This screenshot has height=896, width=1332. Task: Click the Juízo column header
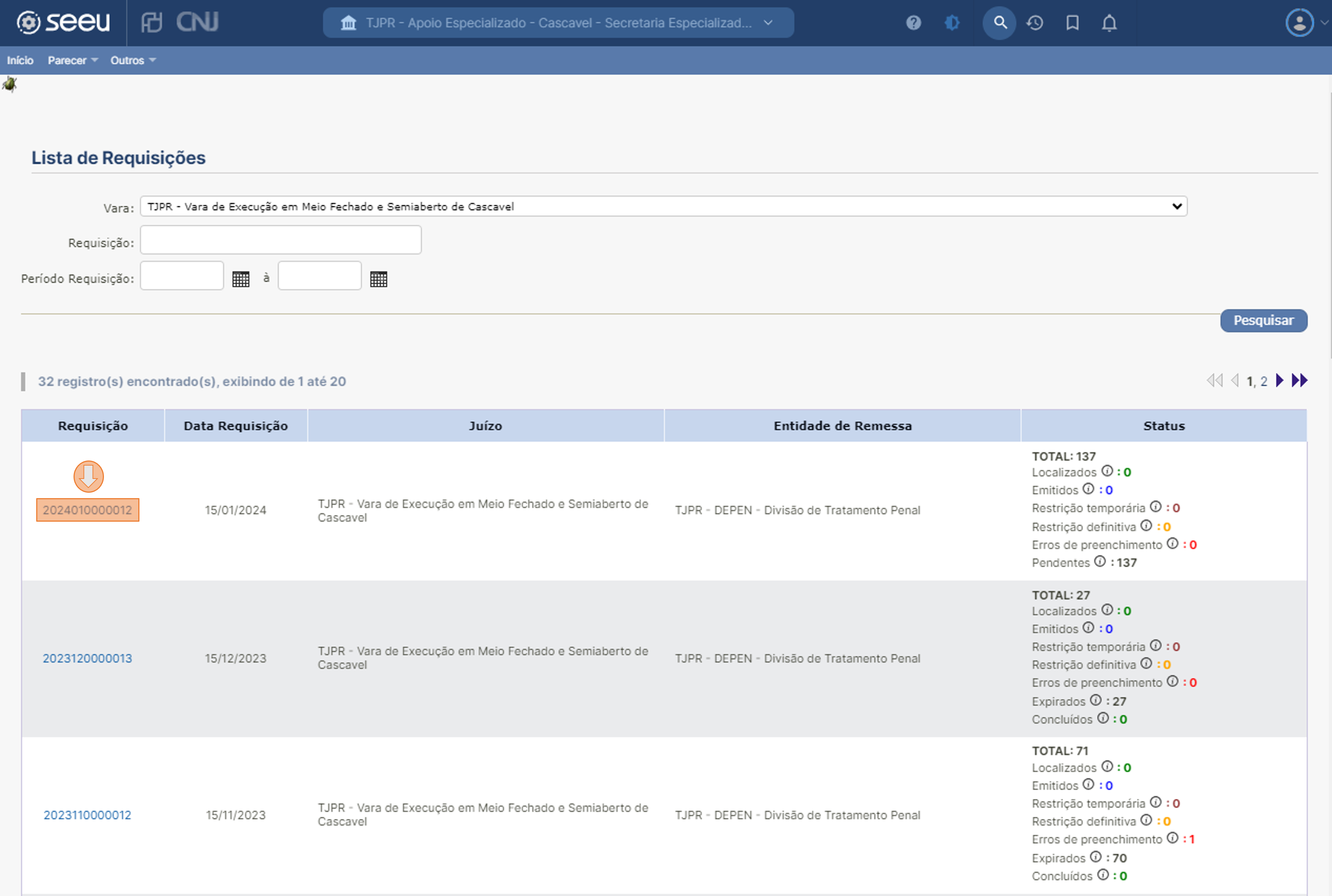tap(486, 426)
